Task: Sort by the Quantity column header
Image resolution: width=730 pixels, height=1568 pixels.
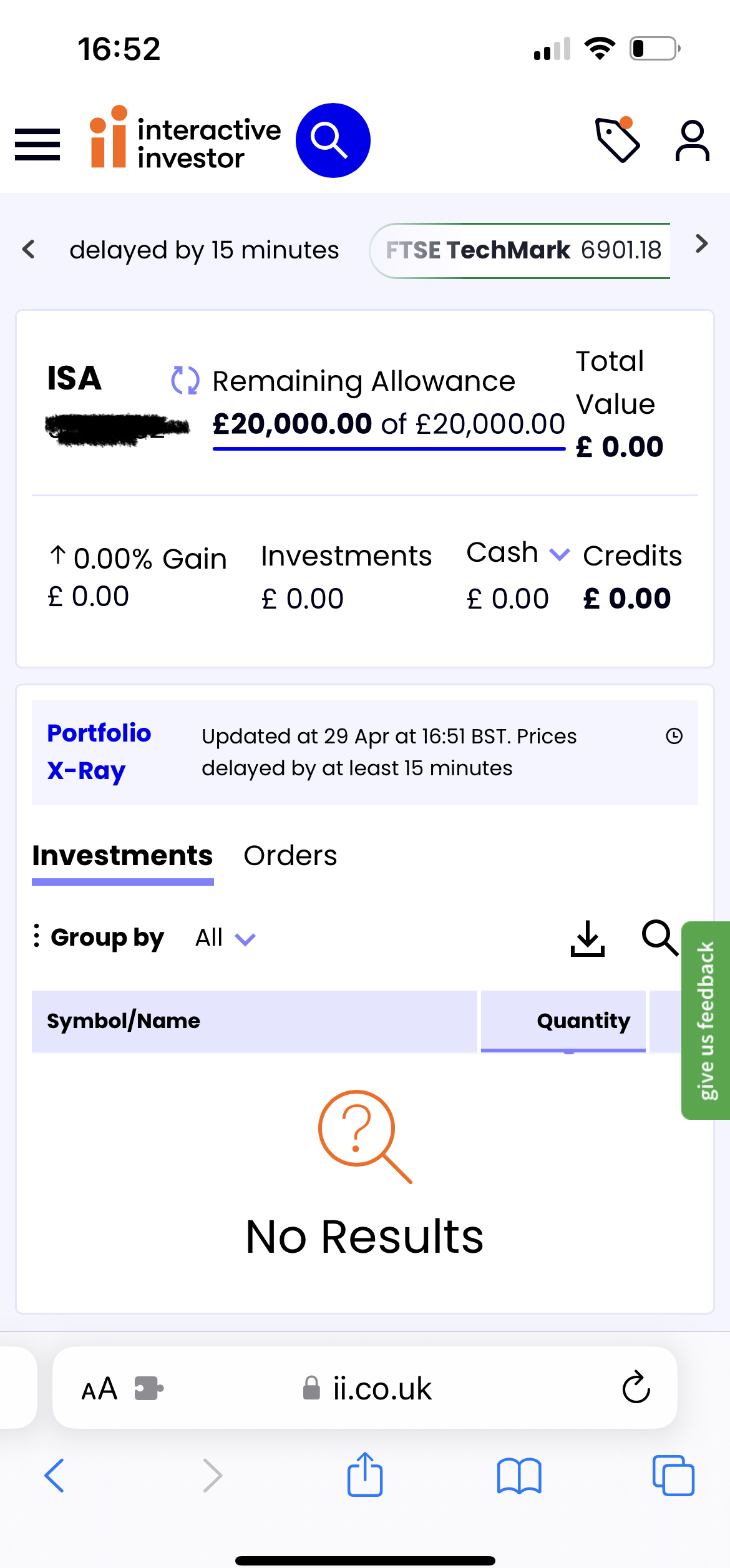Action: tap(583, 1021)
